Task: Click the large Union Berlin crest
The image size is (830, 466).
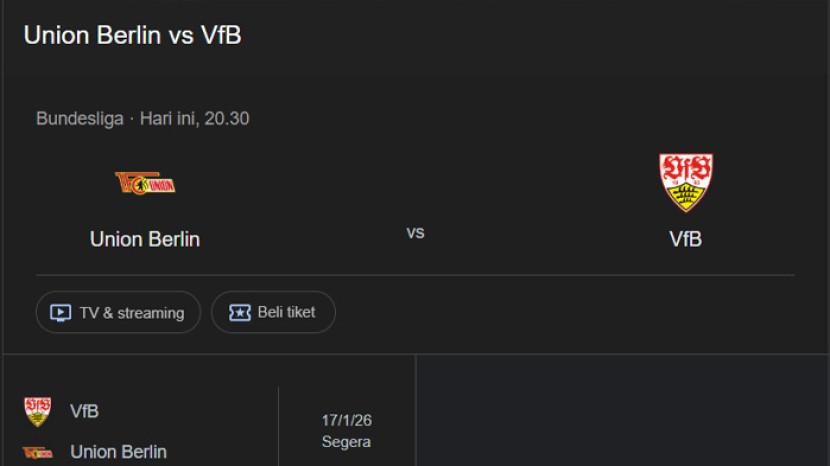Action: [x=145, y=183]
